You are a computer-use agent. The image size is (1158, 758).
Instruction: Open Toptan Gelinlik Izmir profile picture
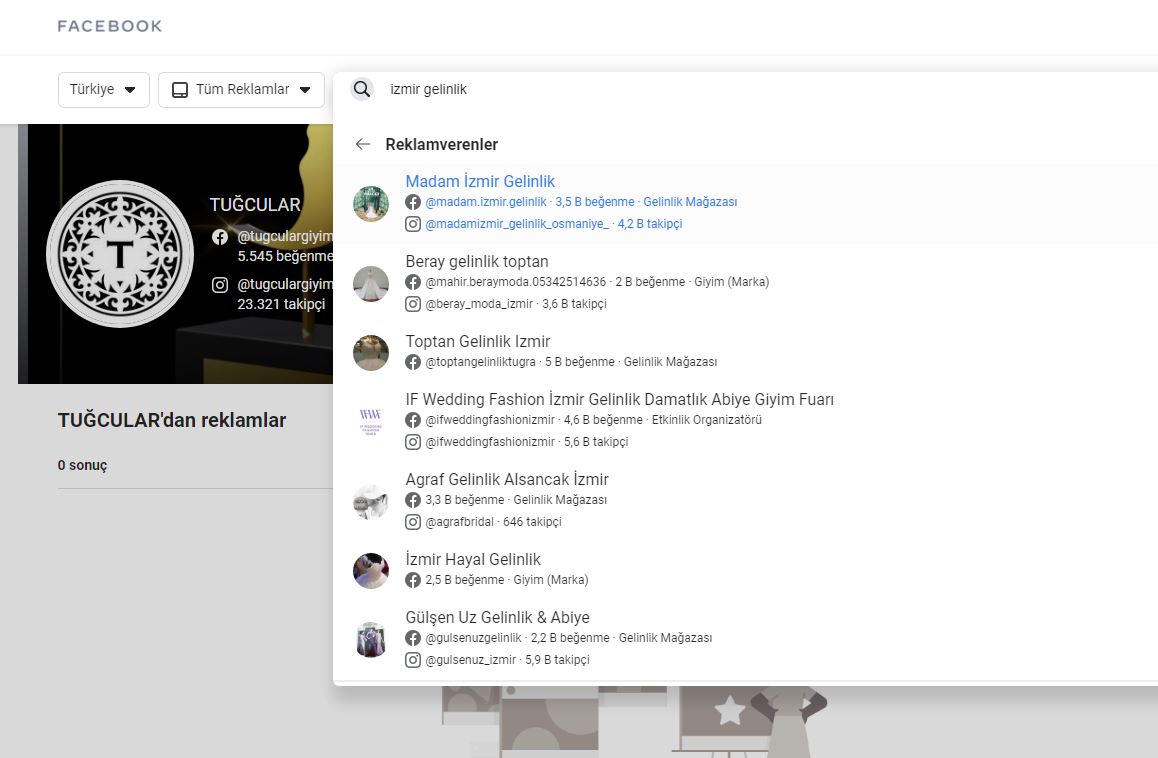(371, 352)
